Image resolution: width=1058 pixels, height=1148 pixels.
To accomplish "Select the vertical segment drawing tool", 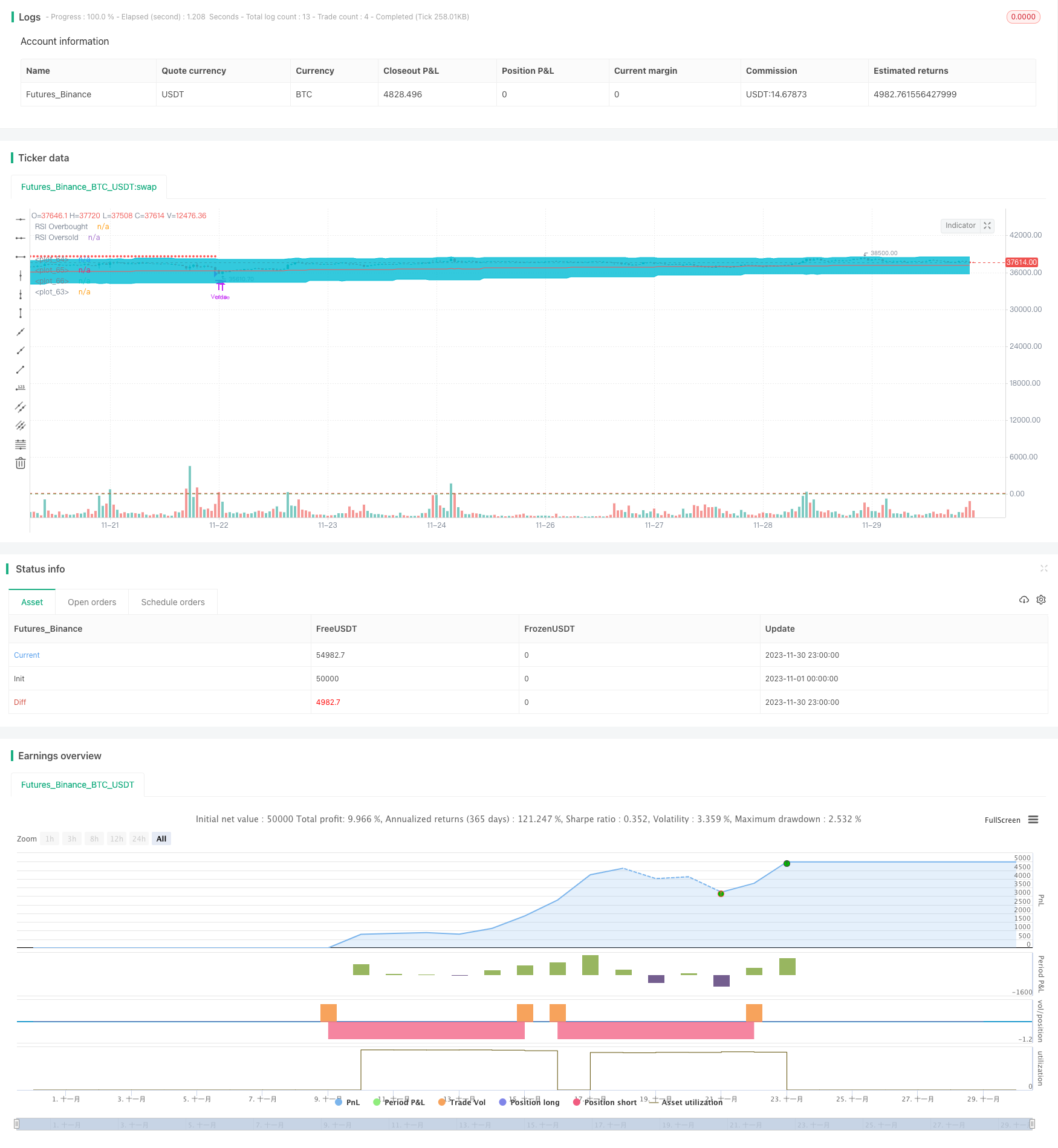I will click(21, 313).
